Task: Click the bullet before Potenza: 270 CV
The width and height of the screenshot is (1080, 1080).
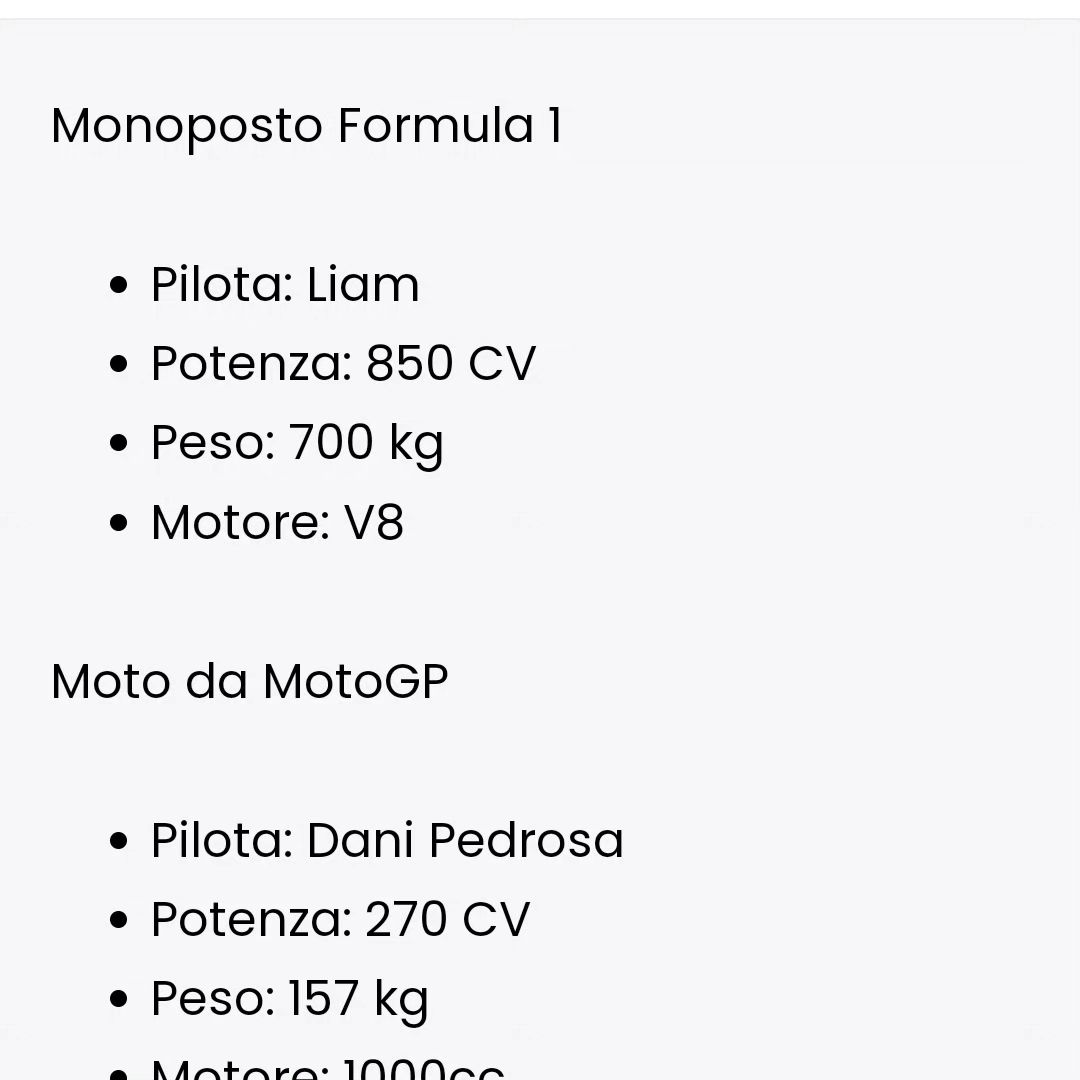Action: coord(118,920)
